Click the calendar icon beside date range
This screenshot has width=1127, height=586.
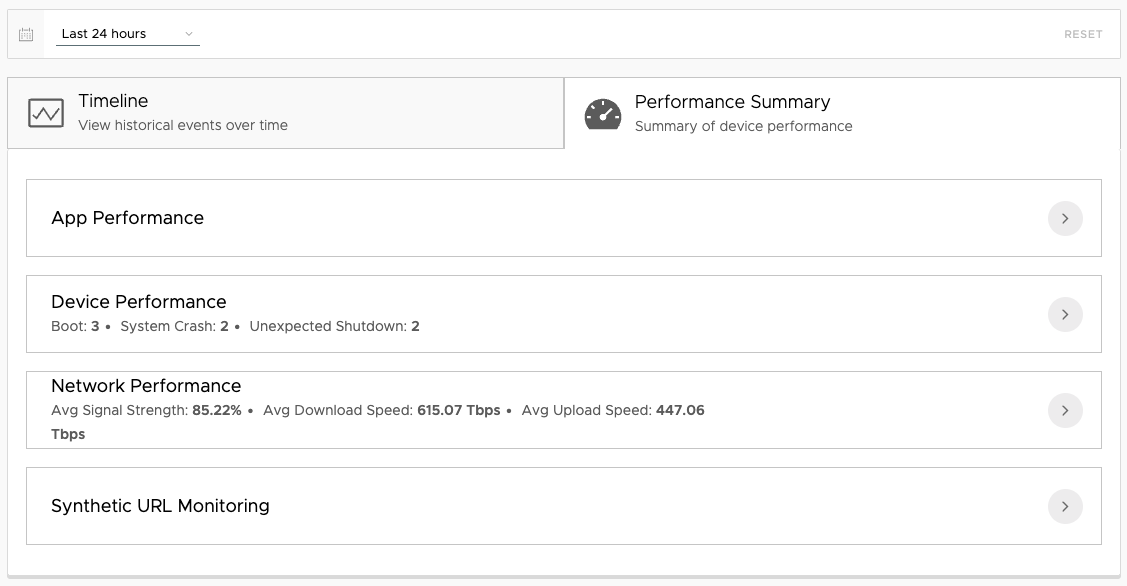(x=26, y=34)
